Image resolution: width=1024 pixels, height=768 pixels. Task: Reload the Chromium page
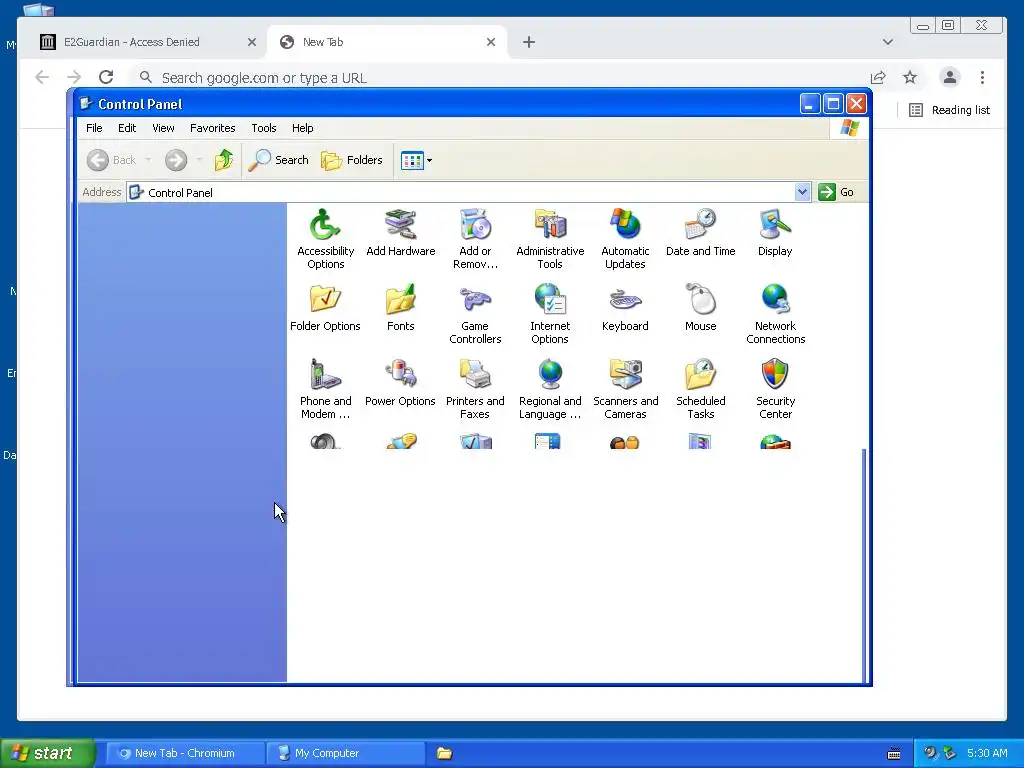click(106, 77)
